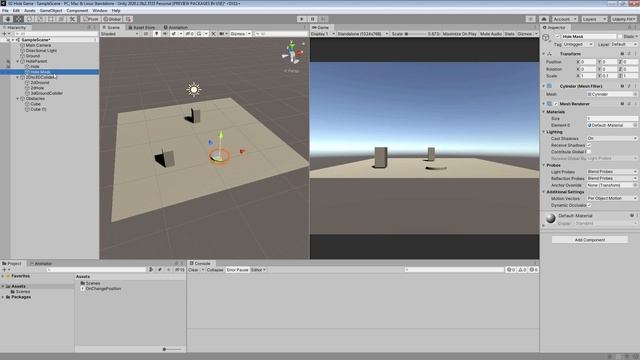Open the editor Layout dropdown

tap(623, 19)
